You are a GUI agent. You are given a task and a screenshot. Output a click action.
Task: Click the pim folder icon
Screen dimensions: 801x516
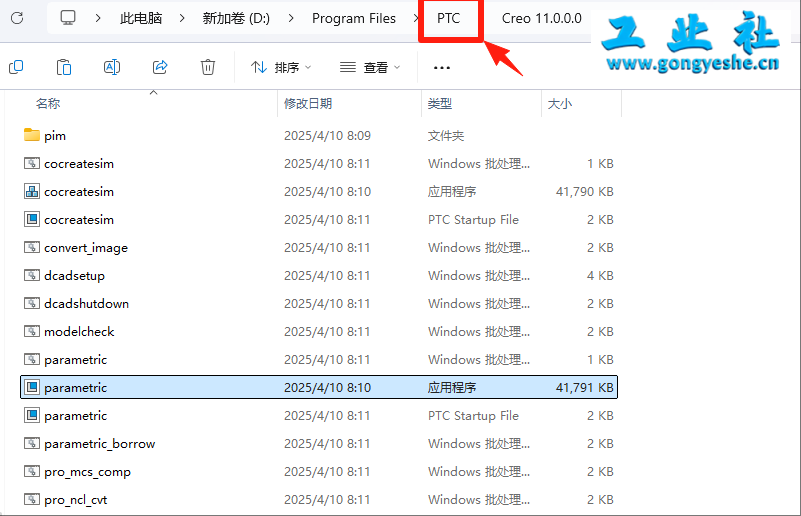[x=32, y=135]
